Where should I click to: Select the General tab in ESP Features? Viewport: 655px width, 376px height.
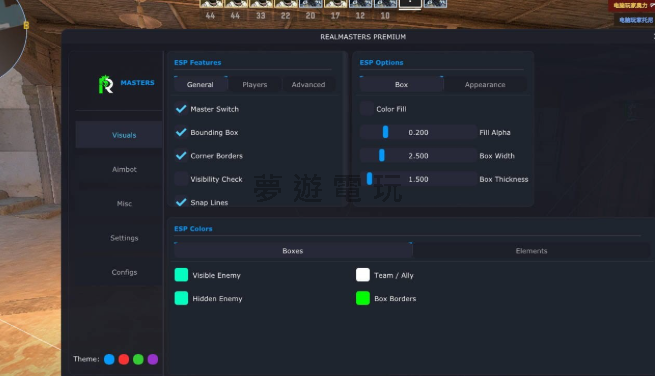[201, 84]
